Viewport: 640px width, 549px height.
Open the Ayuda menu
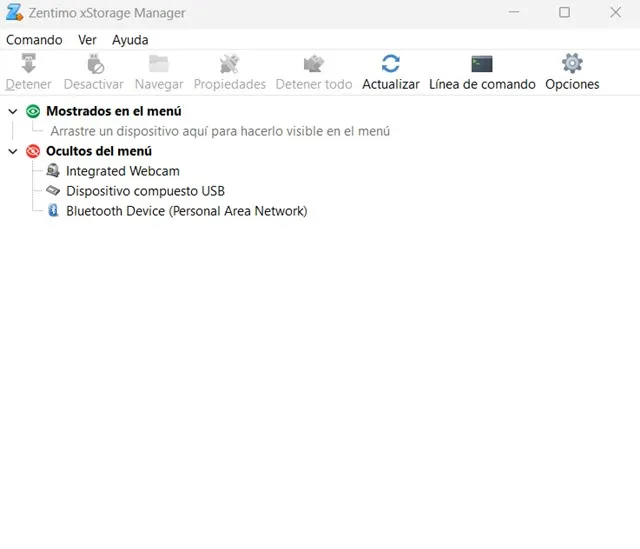(130, 40)
